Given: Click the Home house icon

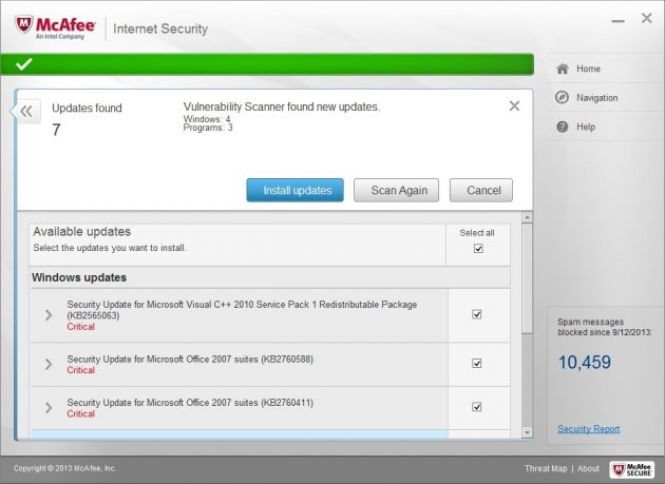Looking at the screenshot, I should pyautogui.click(x=562, y=69).
